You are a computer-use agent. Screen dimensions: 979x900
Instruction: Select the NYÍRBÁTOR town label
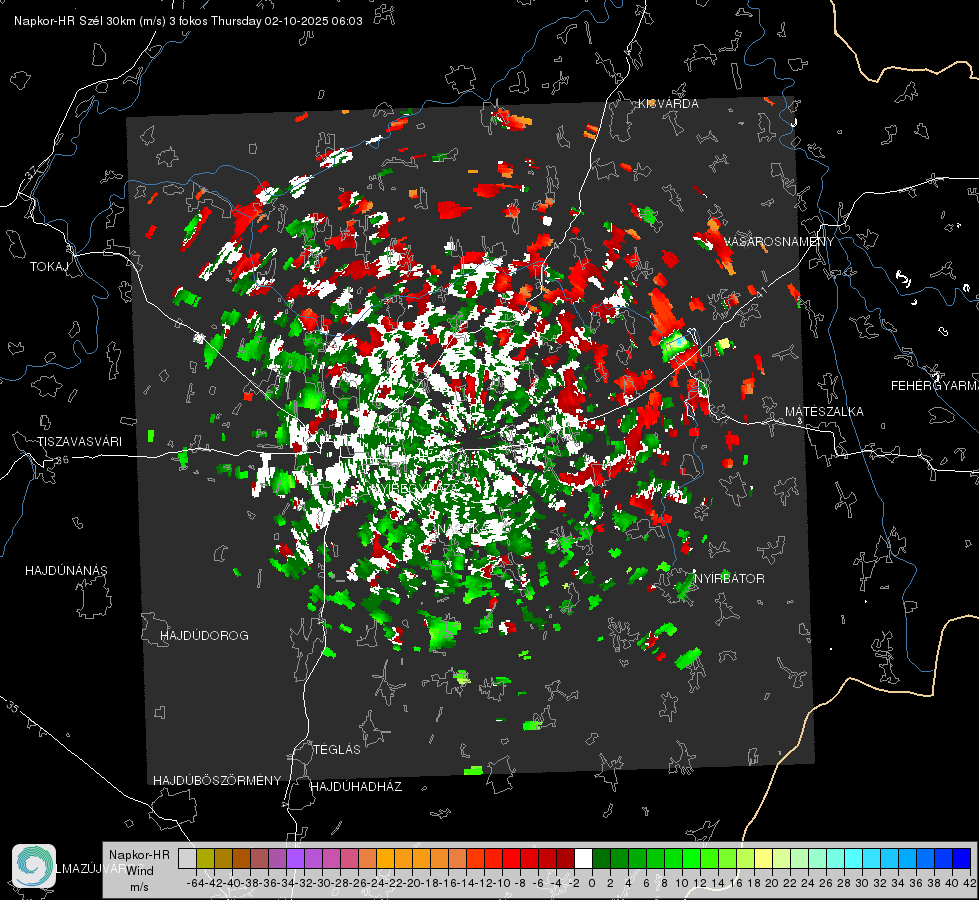[x=730, y=578]
